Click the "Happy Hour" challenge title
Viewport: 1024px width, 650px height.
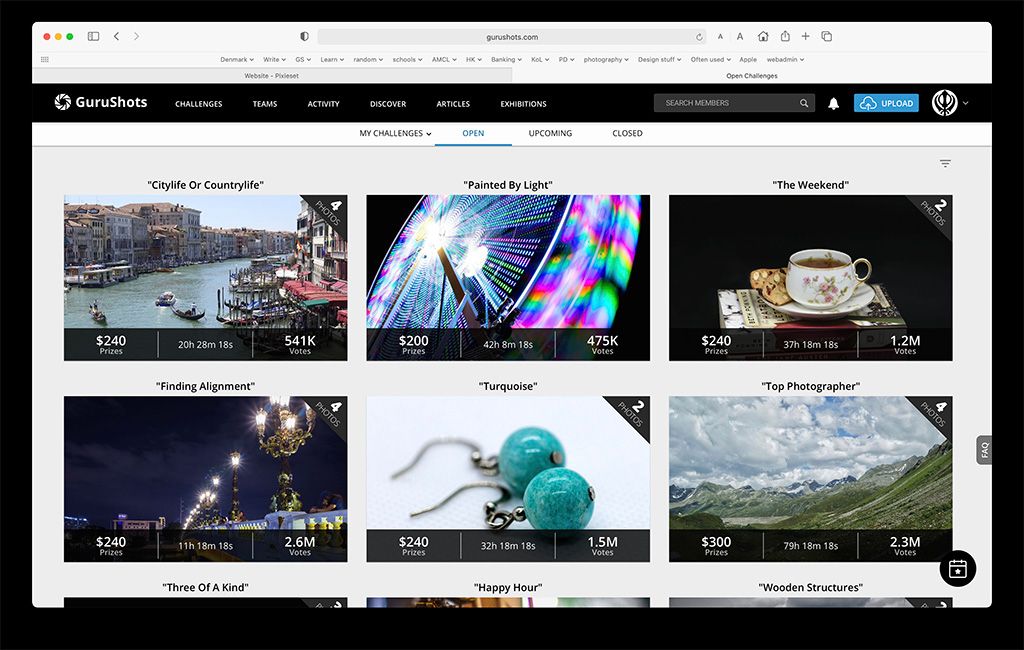click(508, 587)
